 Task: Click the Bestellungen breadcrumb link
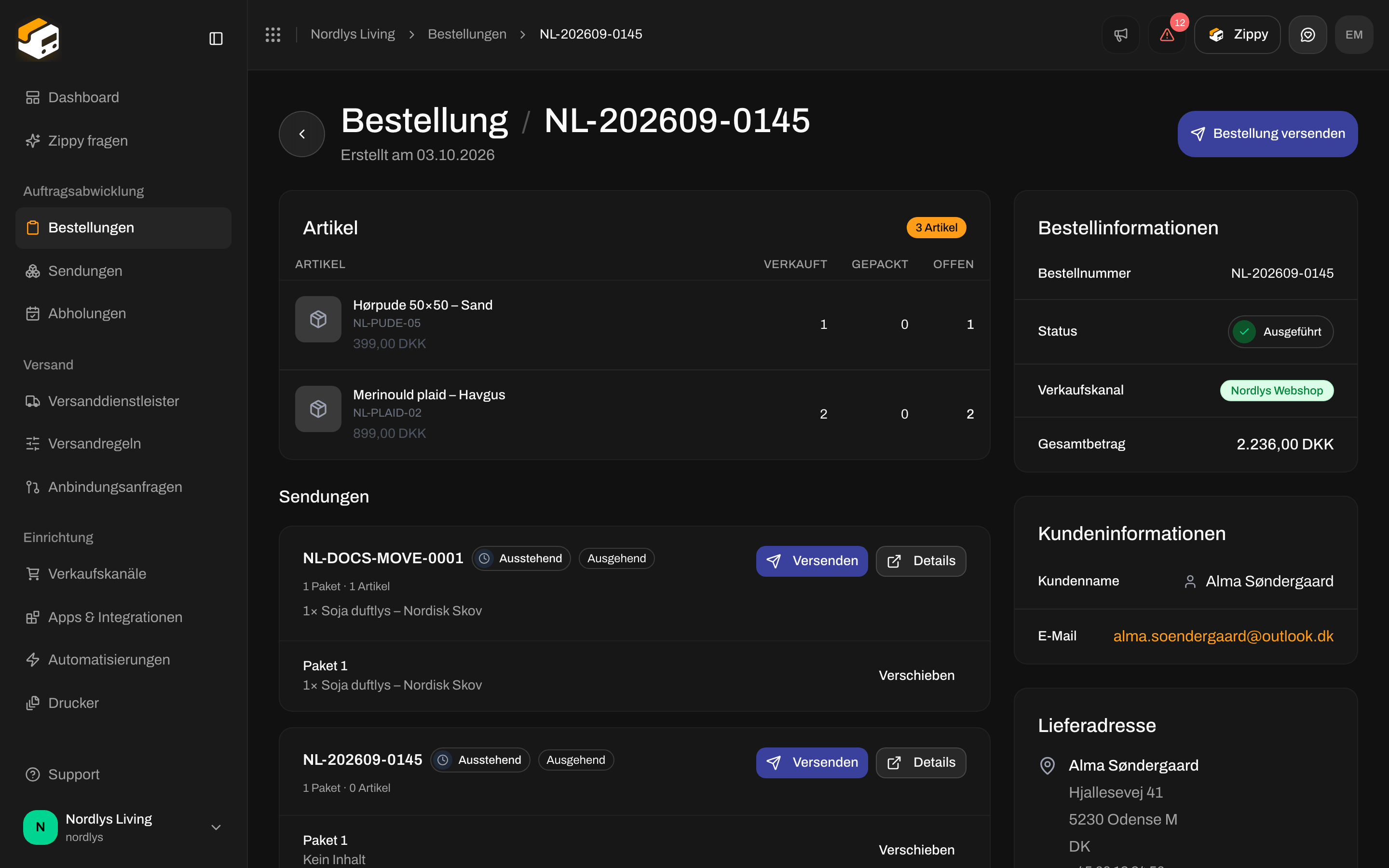(x=467, y=34)
